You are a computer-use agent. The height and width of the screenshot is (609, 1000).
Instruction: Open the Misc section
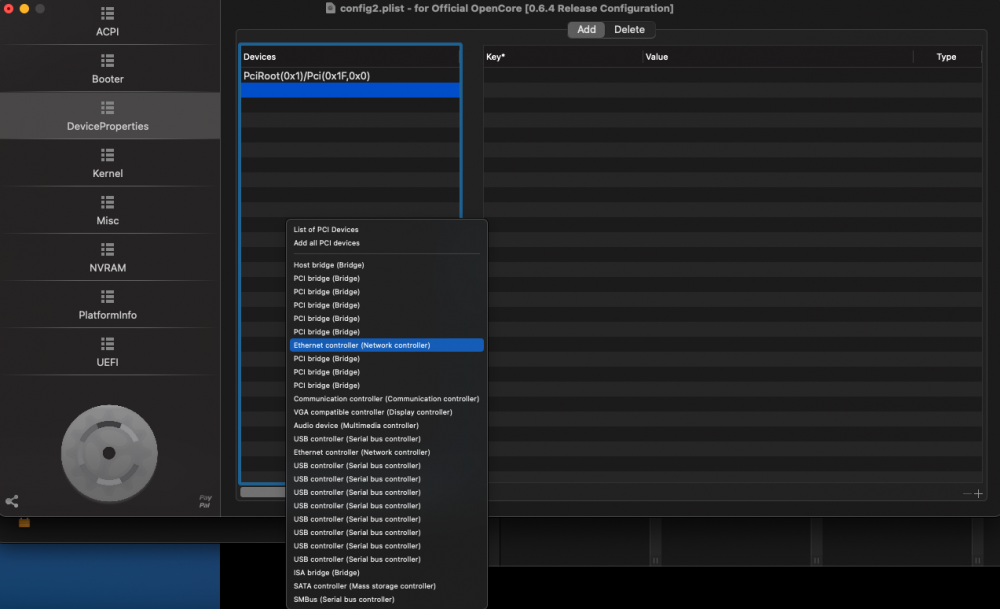(x=107, y=210)
